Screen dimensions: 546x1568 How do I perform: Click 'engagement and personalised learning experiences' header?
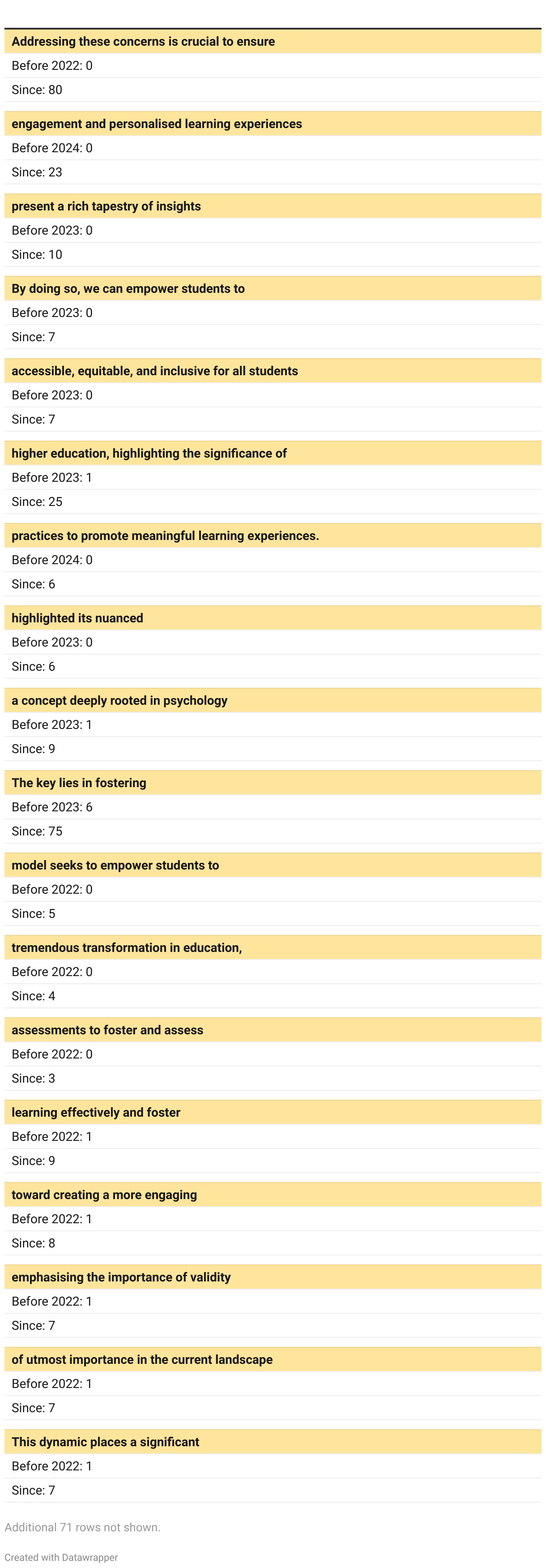pyautogui.click(x=273, y=124)
